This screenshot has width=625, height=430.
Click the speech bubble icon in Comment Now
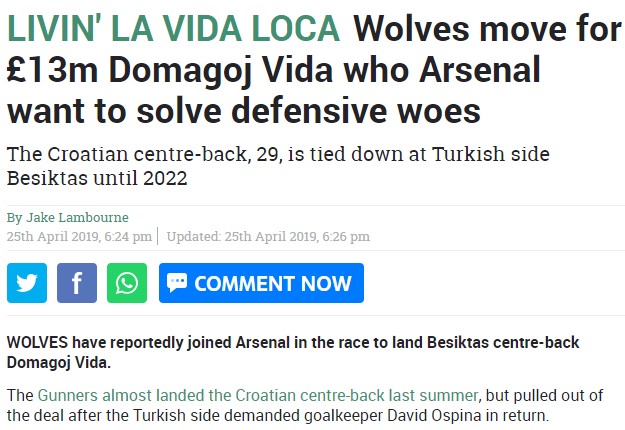[177, 283]
